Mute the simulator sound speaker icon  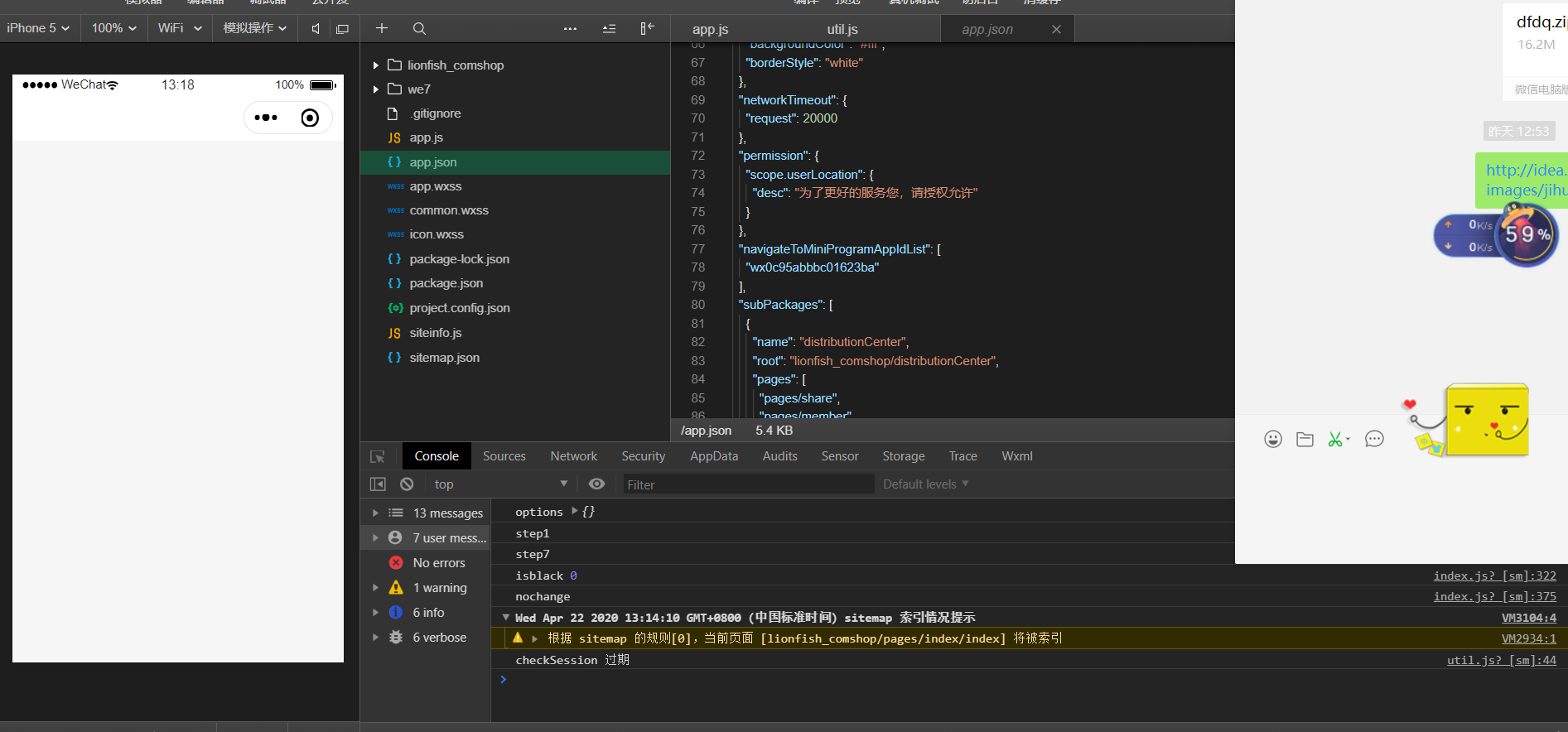tap(316, 28)
